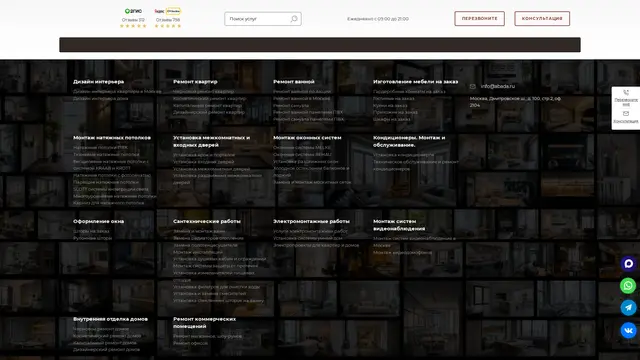Image resolution: width=640 pixels, height=360 pixels.
Task: Open 'Оконные системы REHAU' link
Action: (302, 154)
